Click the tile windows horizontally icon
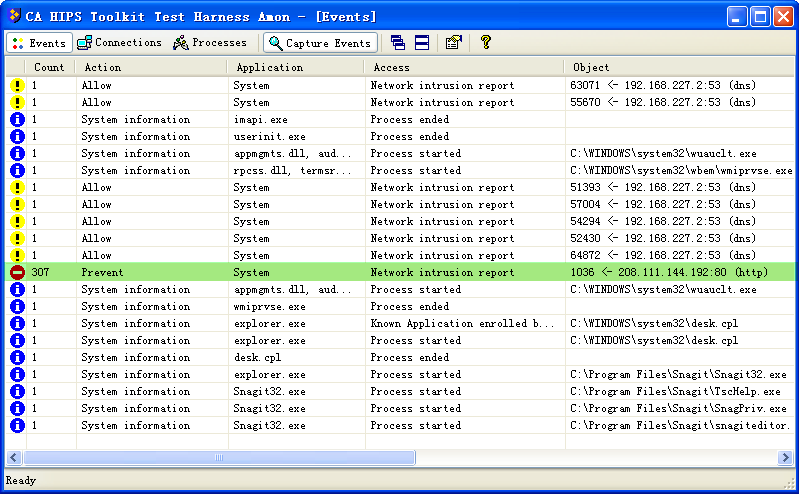 422,43
